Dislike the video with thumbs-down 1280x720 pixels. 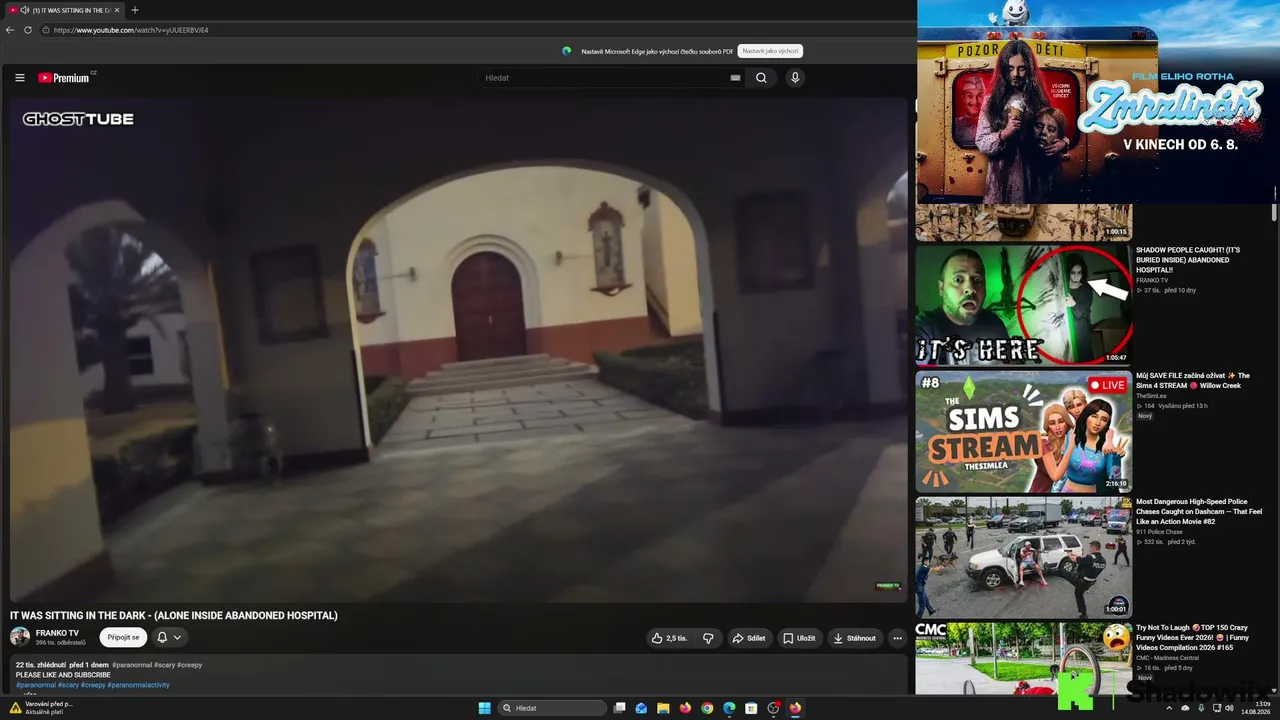point(708,638)
